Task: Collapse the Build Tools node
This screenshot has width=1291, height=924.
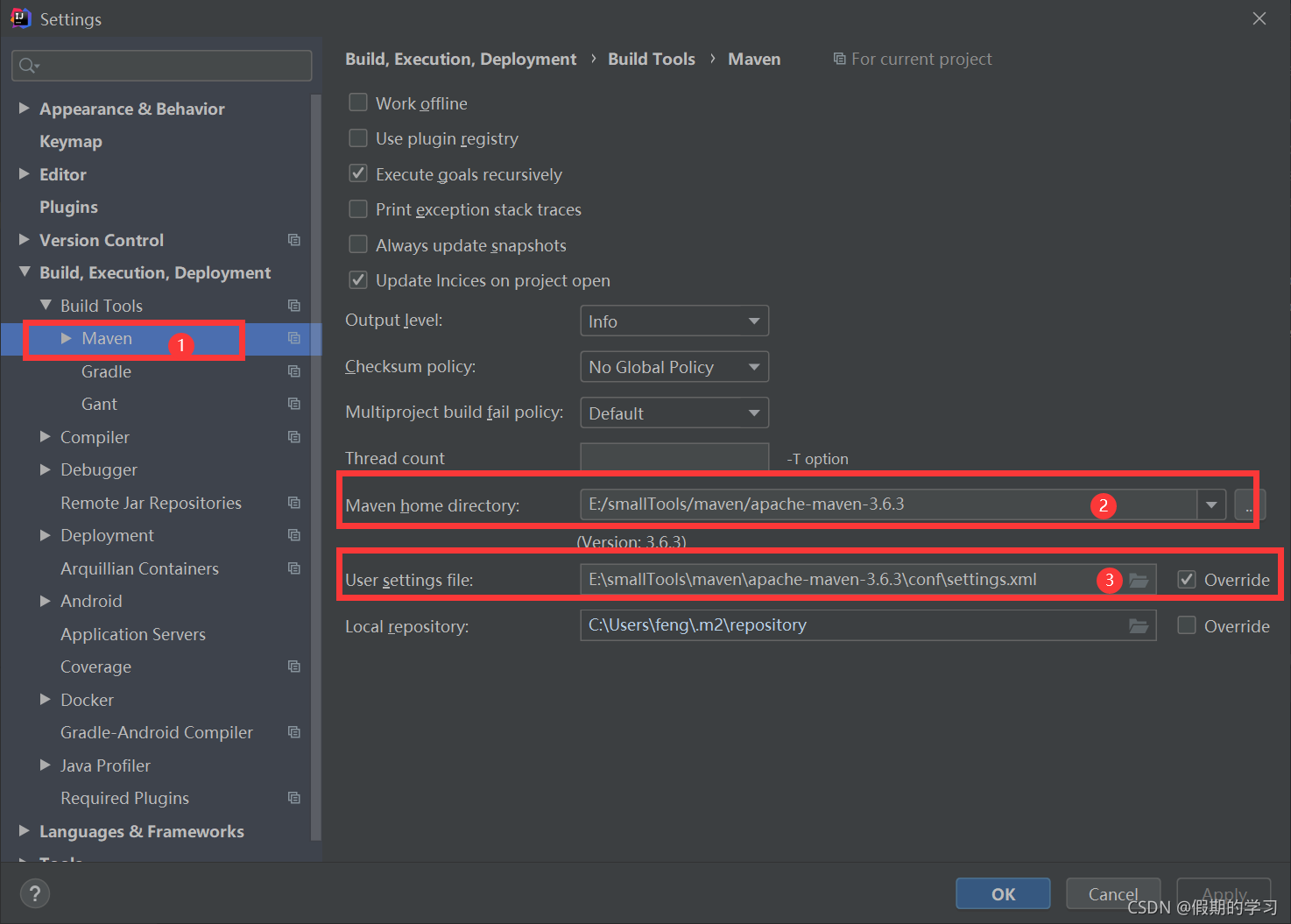Action: click(46, 305)
